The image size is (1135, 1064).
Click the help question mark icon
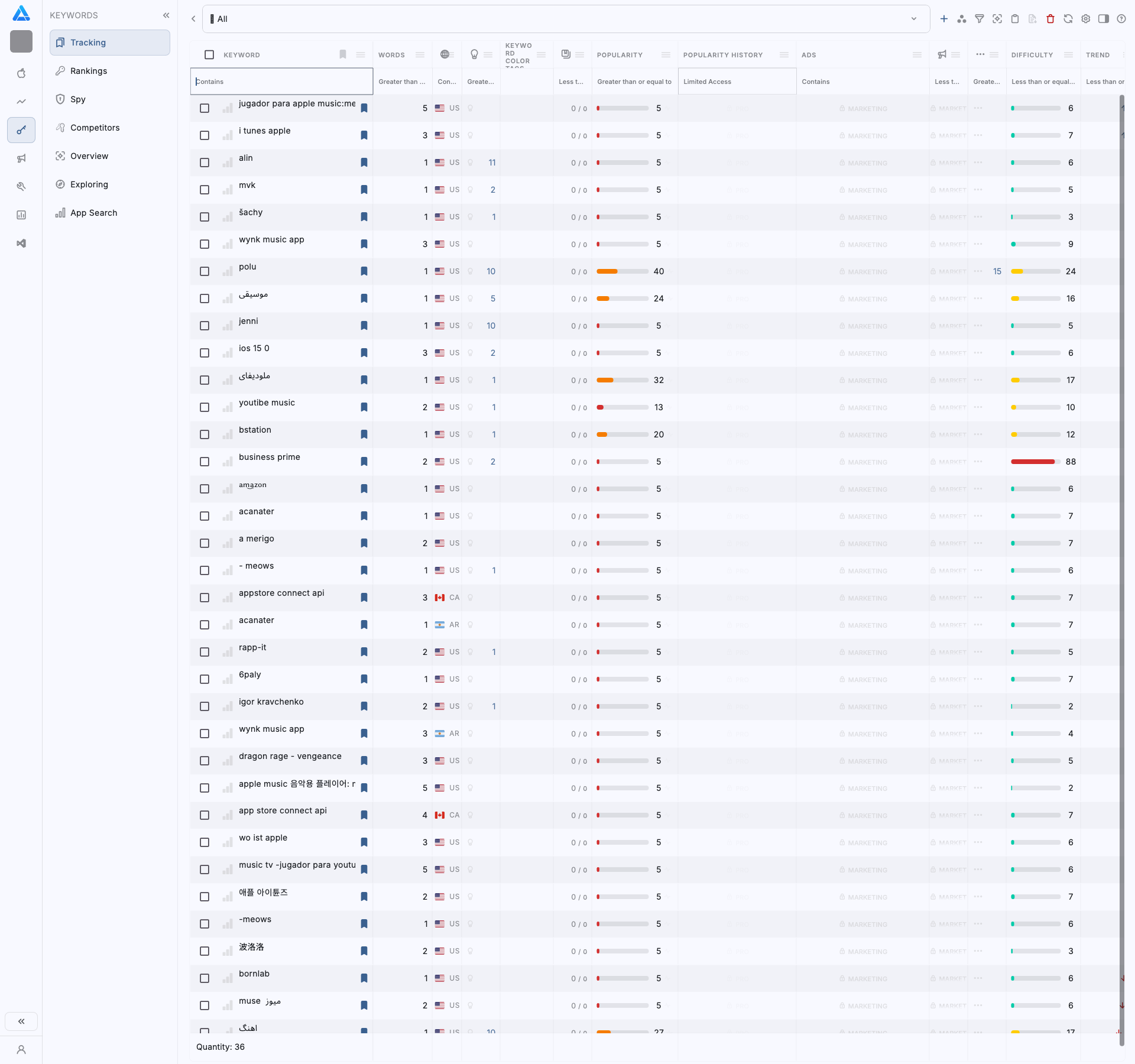click(1121, 19)
